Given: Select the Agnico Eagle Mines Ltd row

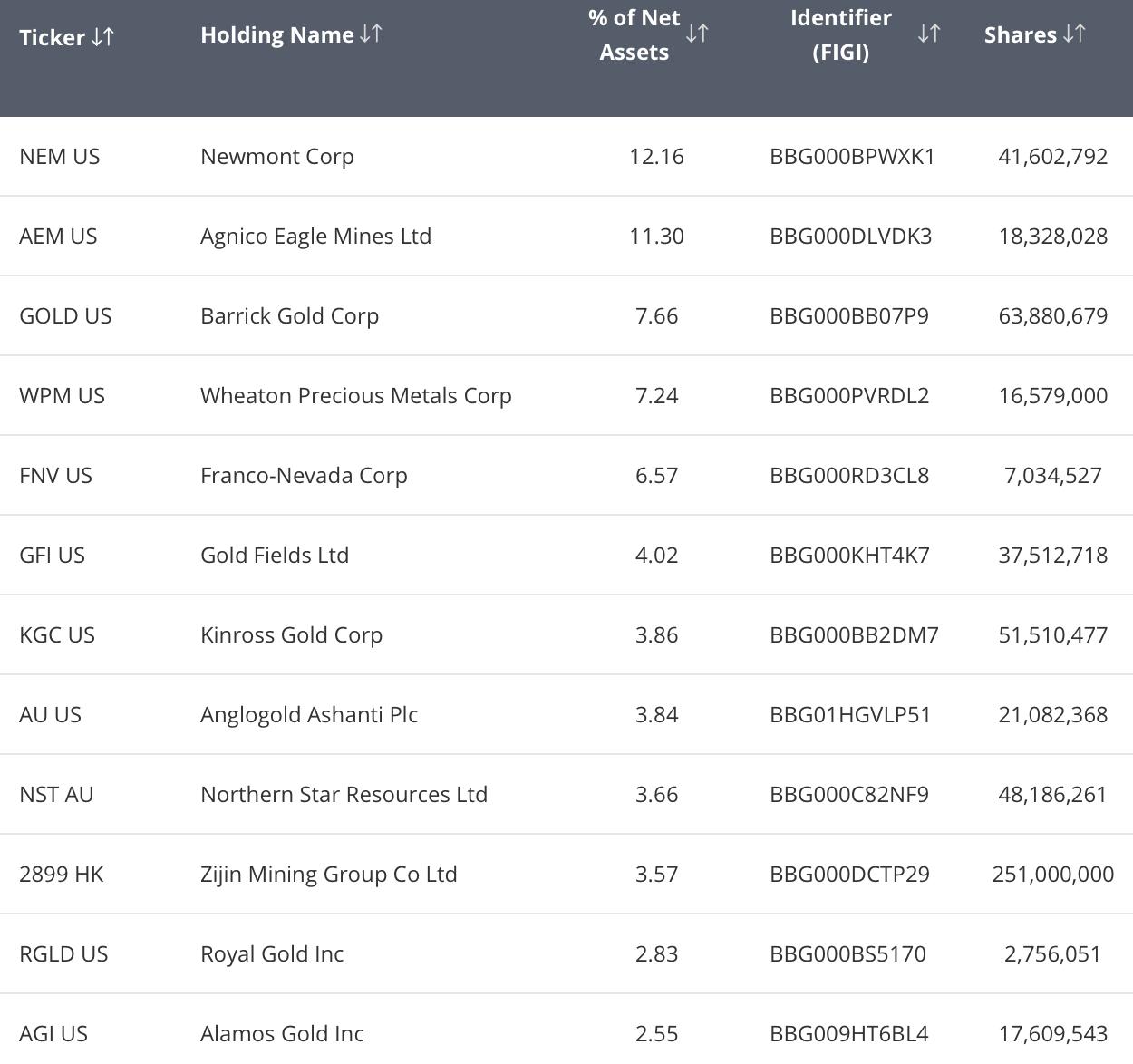Looking at the screenshot, I should 566,237.
